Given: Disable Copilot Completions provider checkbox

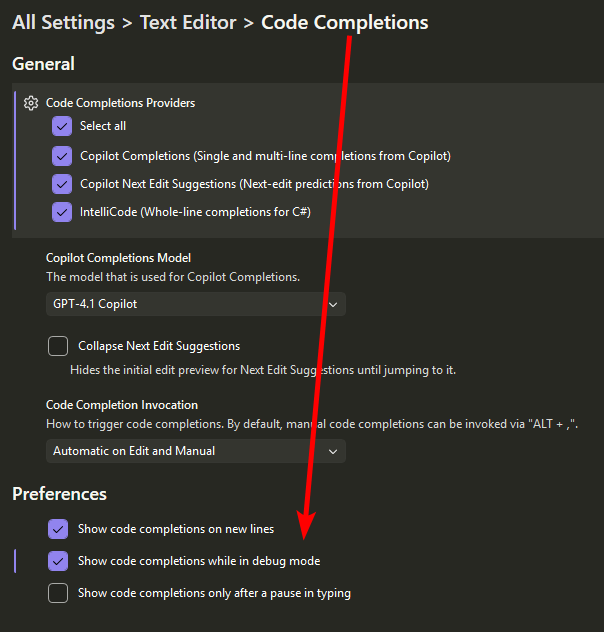Looking at the screenshot, I should pos(62,156).
